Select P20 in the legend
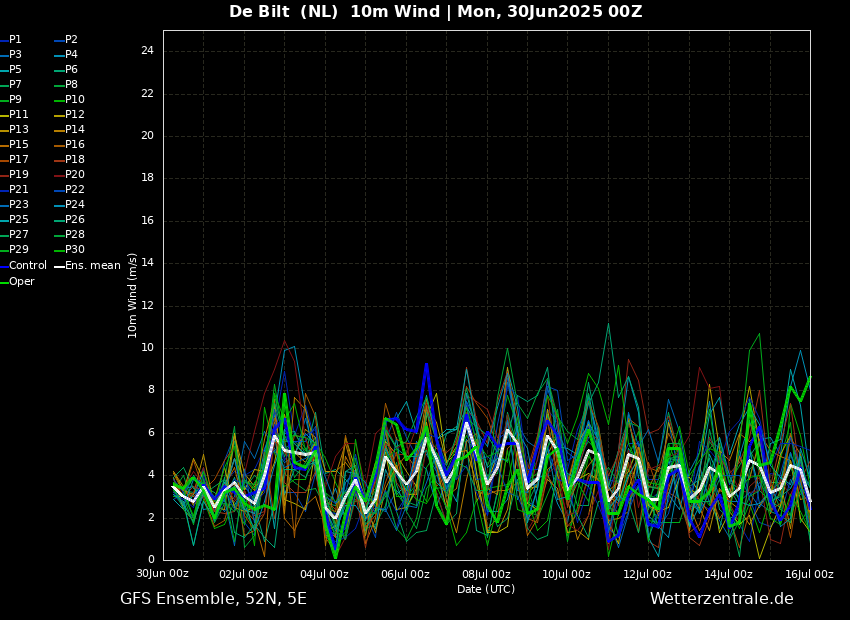 [75, 175]
